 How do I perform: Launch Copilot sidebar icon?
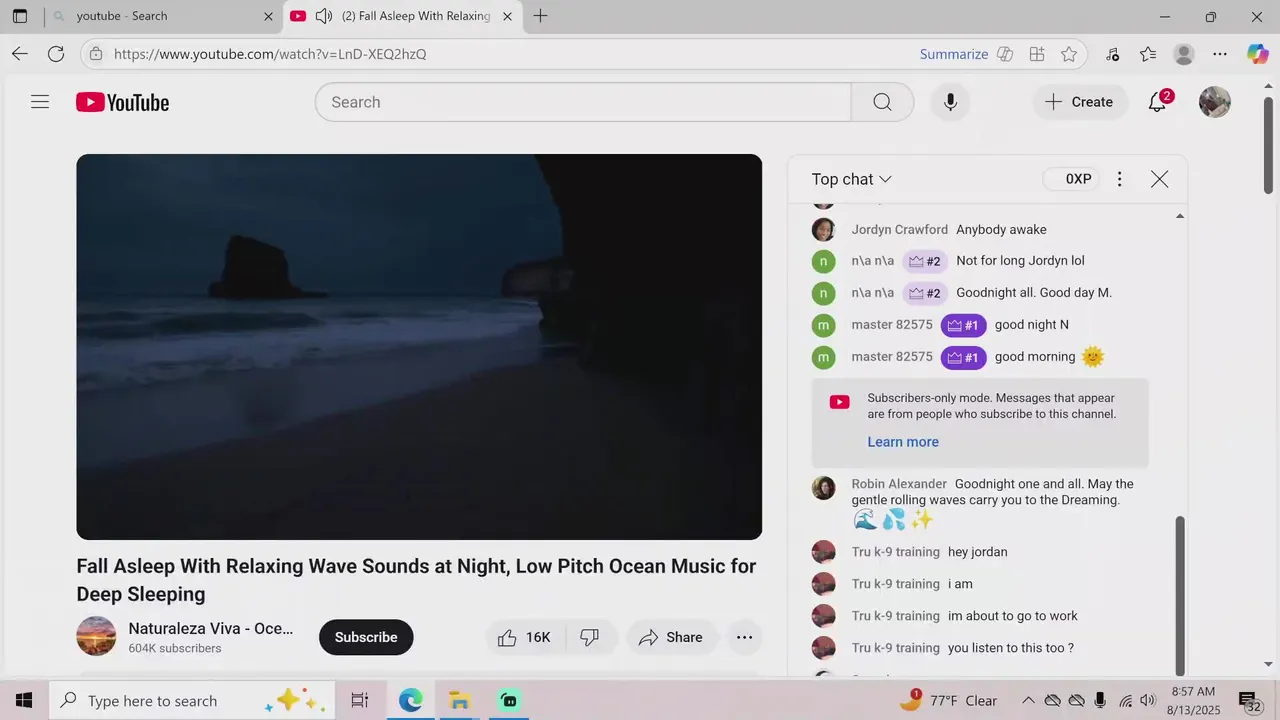[x=1258, y=54]
